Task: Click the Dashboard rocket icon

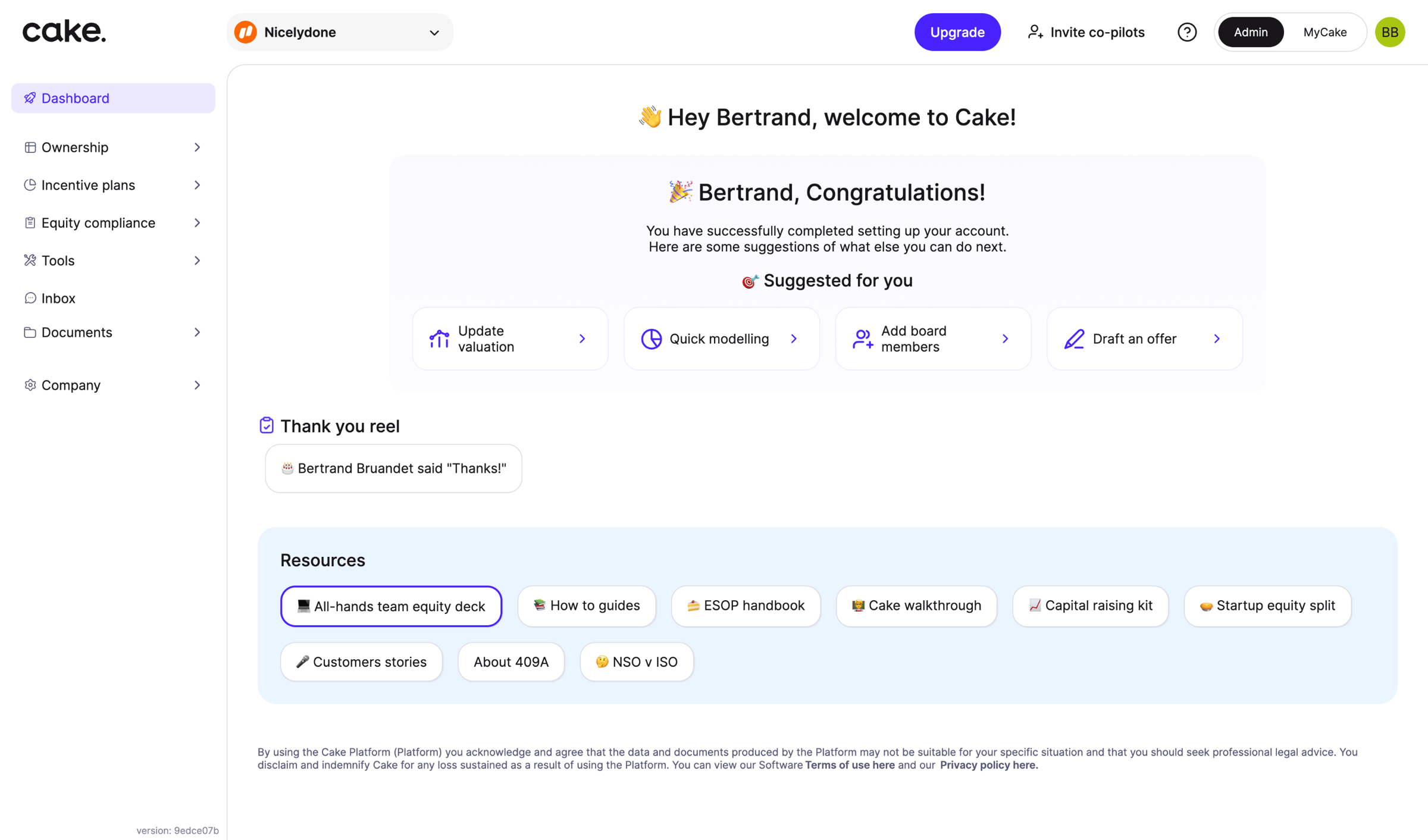Action: (30, 98)
